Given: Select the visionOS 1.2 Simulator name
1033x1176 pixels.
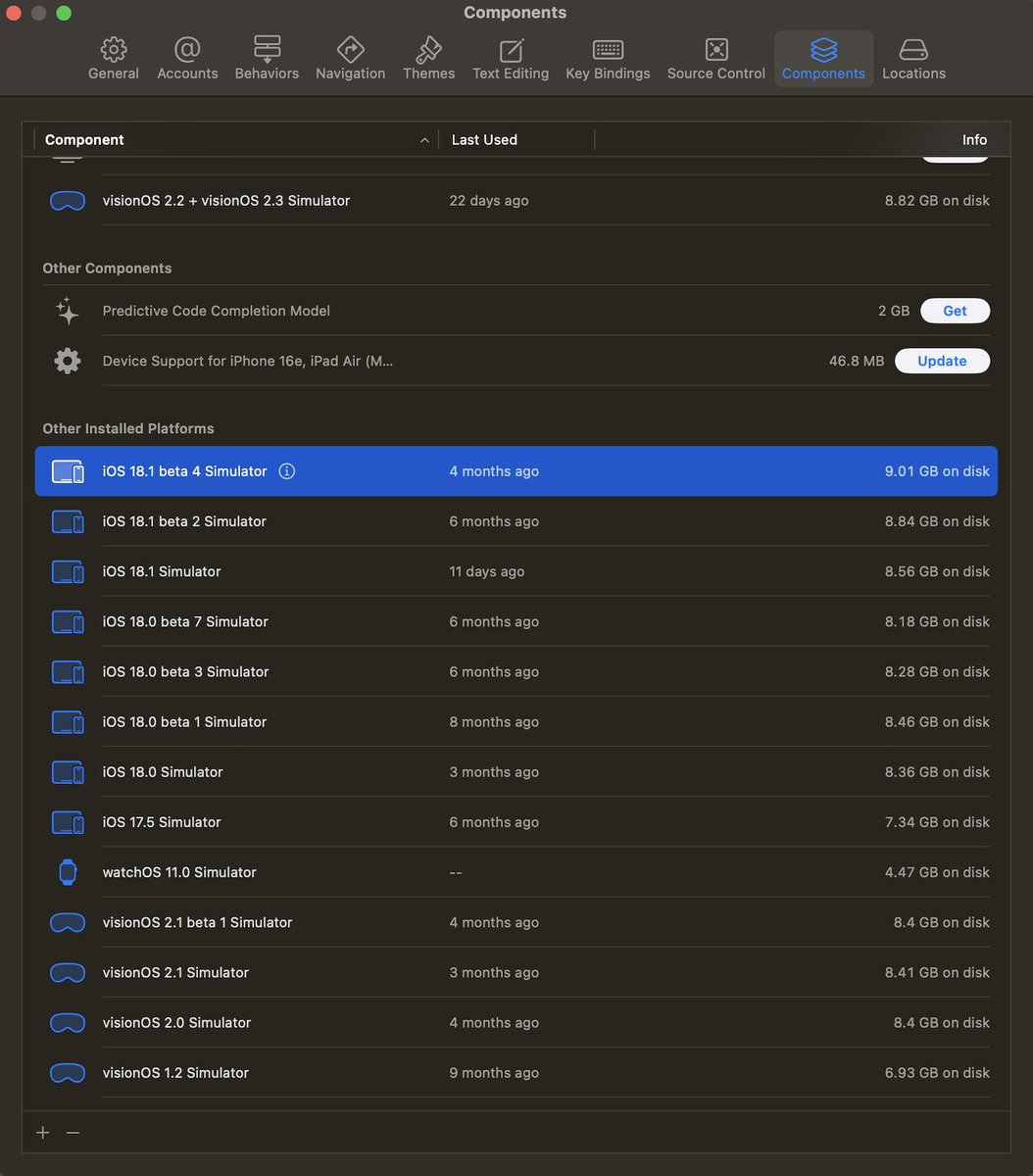Looking at the screenshot, I should click(175, 1073).
